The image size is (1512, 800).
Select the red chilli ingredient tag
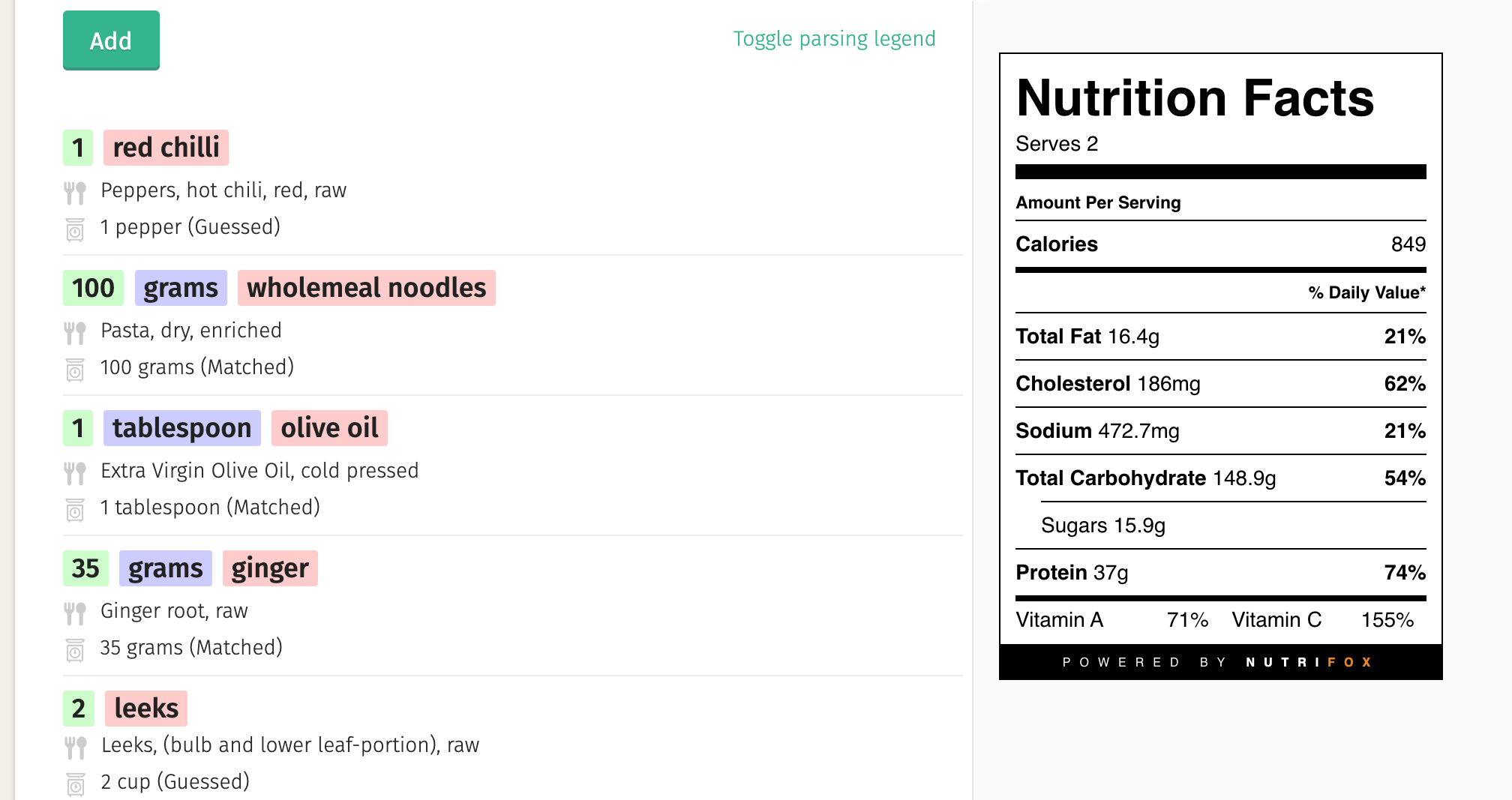(x=166, y=147)
